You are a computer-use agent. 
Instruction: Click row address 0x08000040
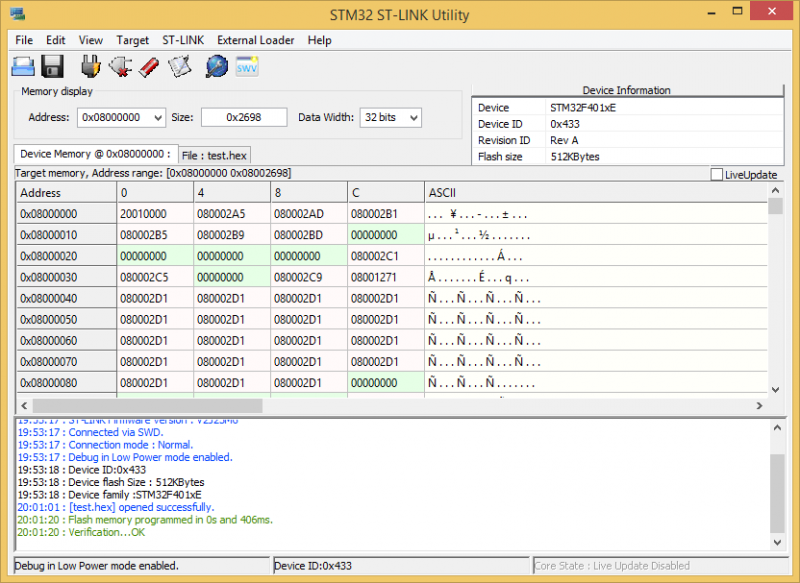tap(66, 298)
